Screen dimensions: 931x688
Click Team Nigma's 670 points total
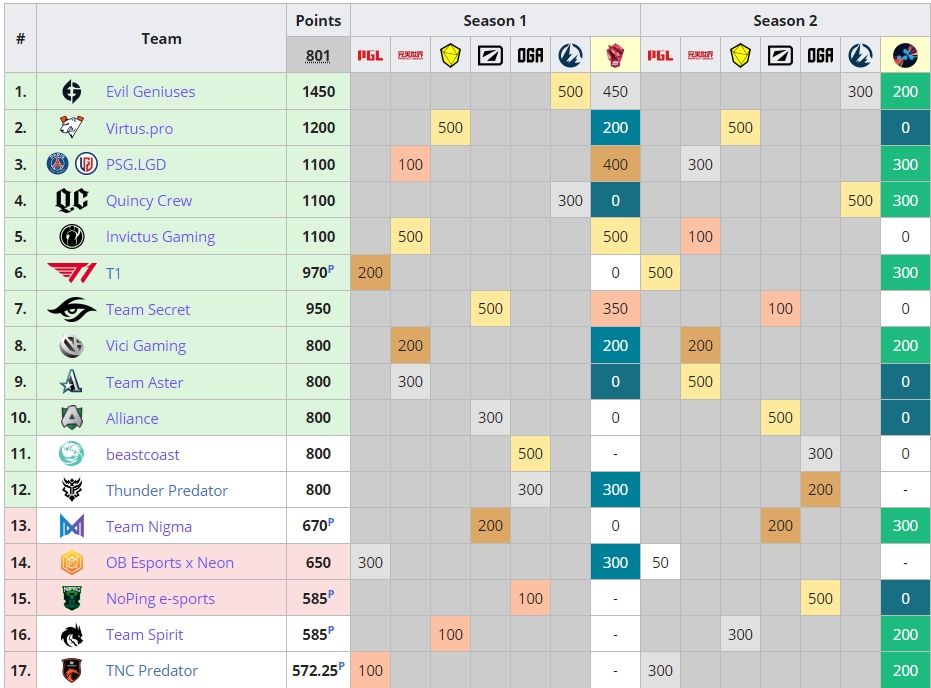pos(318,526)
